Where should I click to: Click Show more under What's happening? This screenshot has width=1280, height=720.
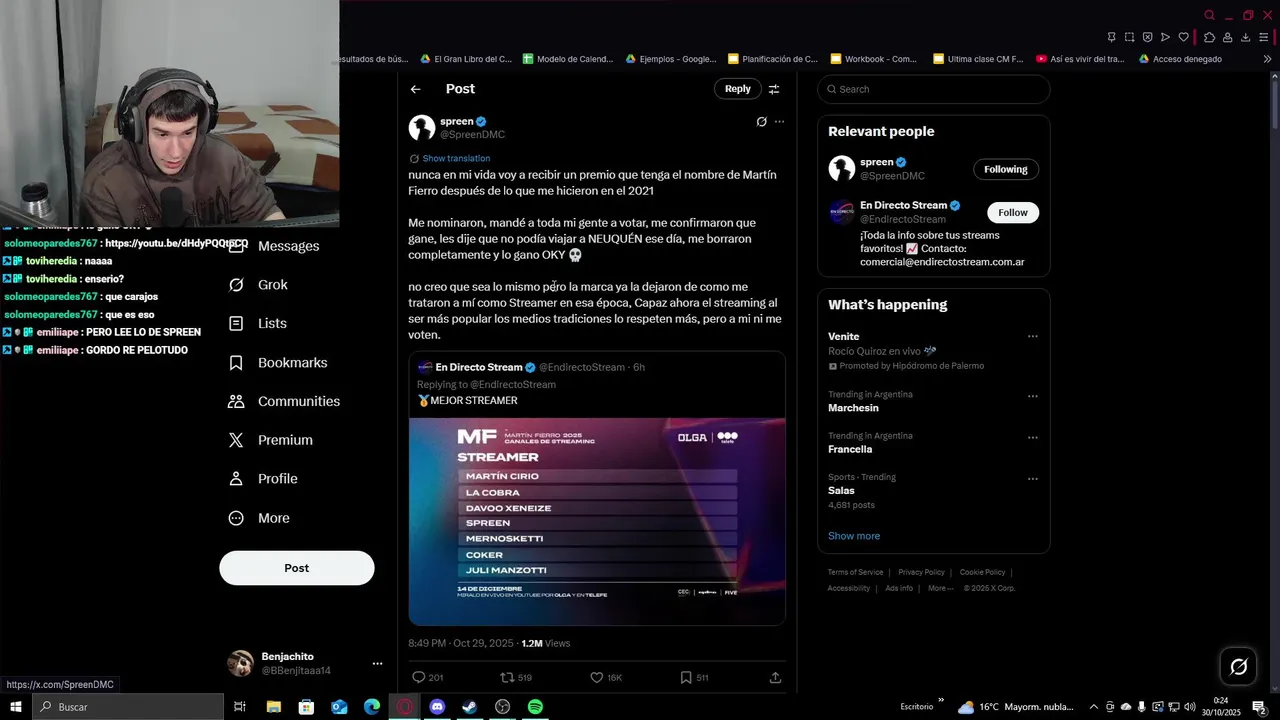(854, 536)
